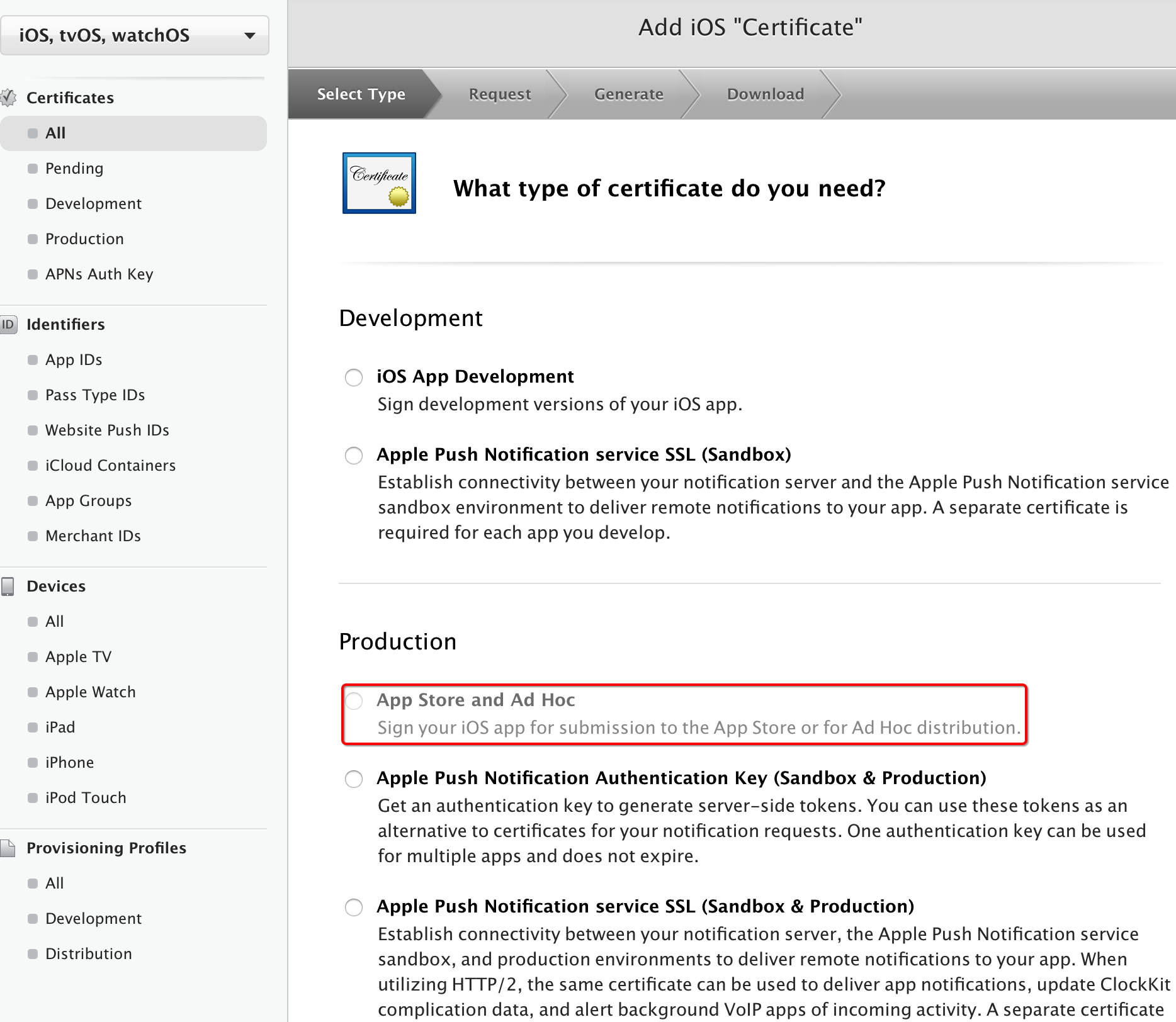Image resolution: width=1176 pixels, height=1022 pixels.
Task: Open App IDs under Identifiers
Action: tap(74, 359)
